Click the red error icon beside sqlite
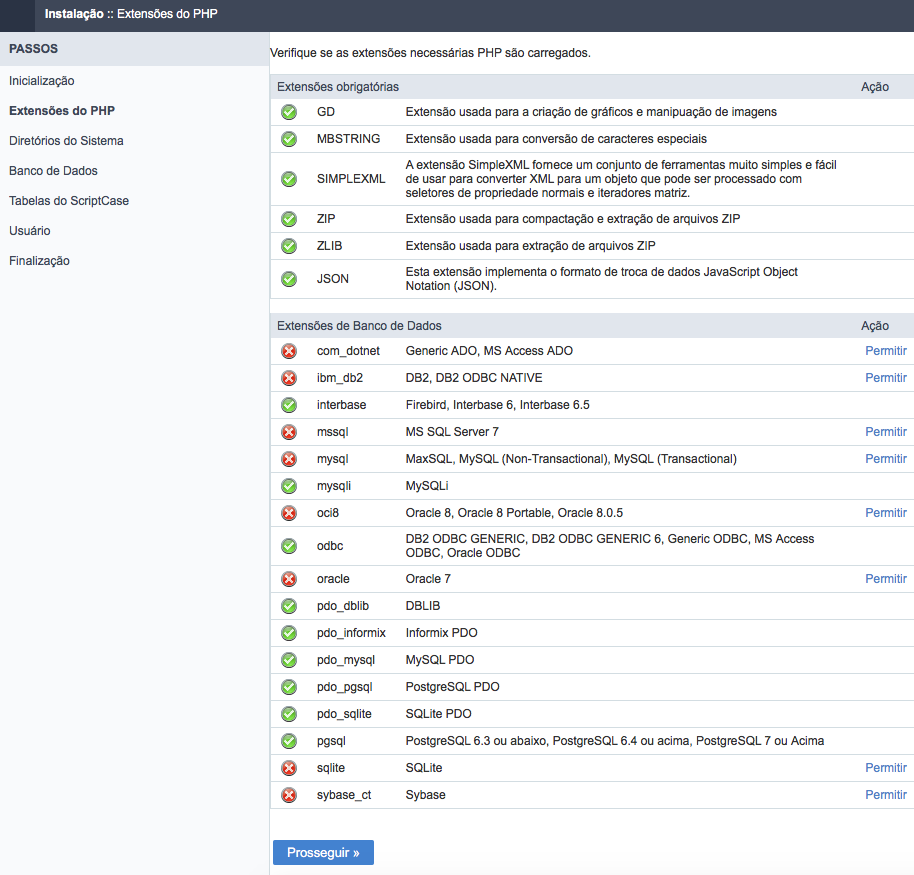The width and height of the screenshot is (914, 875). click(289, 768)
